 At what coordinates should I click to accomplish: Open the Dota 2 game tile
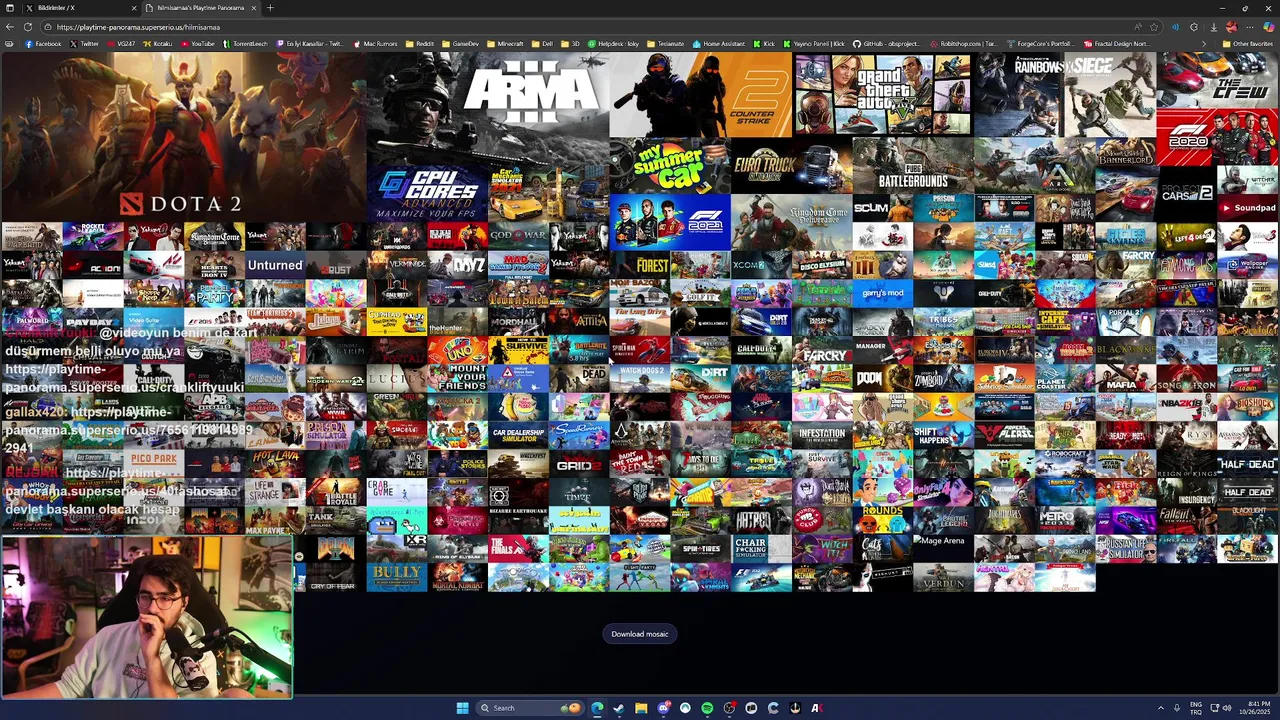tap(183, 137)
